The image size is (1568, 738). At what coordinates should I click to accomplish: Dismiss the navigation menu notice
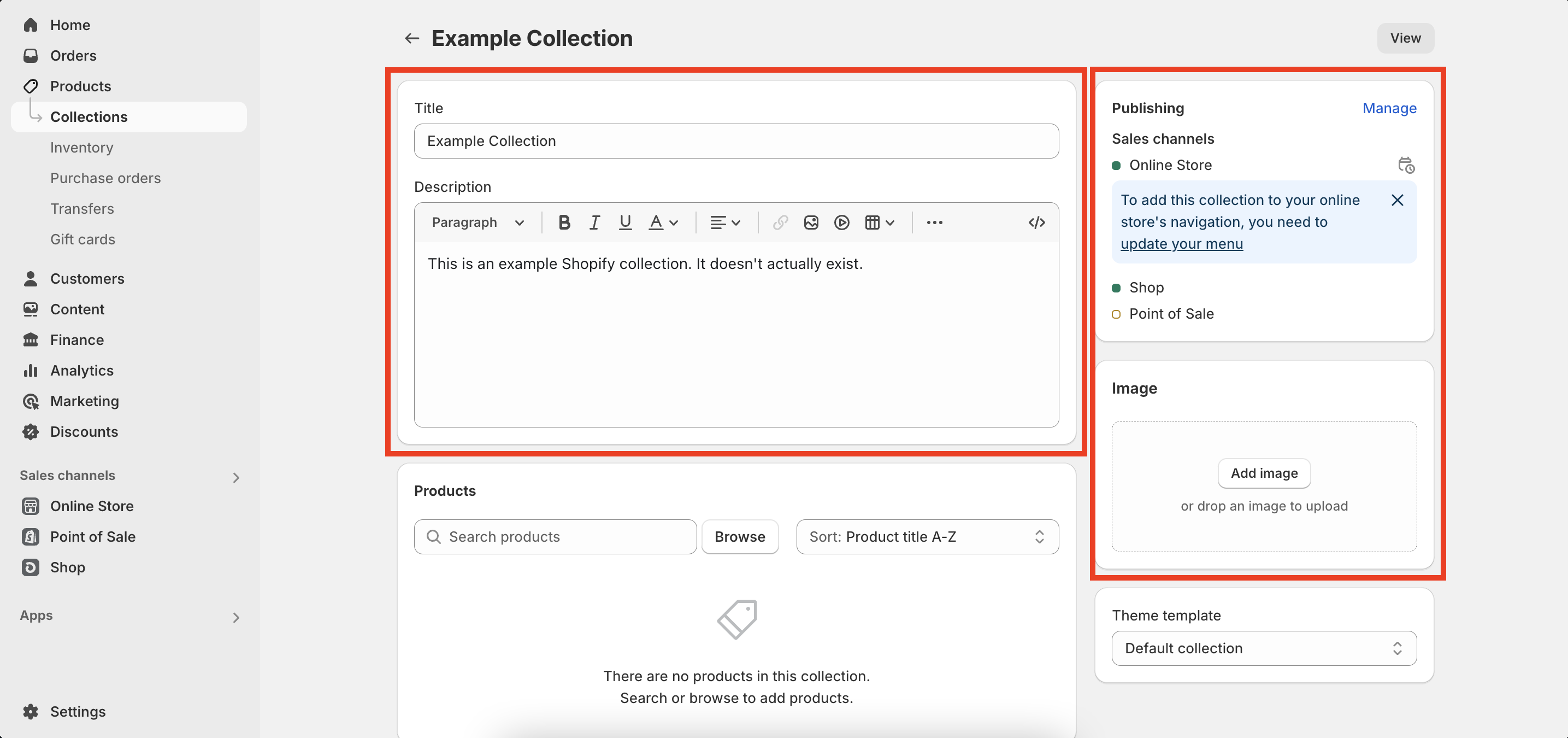1397,200
